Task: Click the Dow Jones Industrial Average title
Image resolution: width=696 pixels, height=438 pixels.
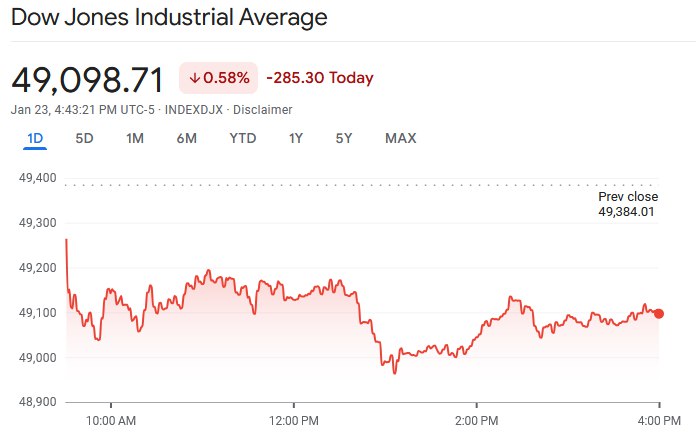Action: (168, 18)
